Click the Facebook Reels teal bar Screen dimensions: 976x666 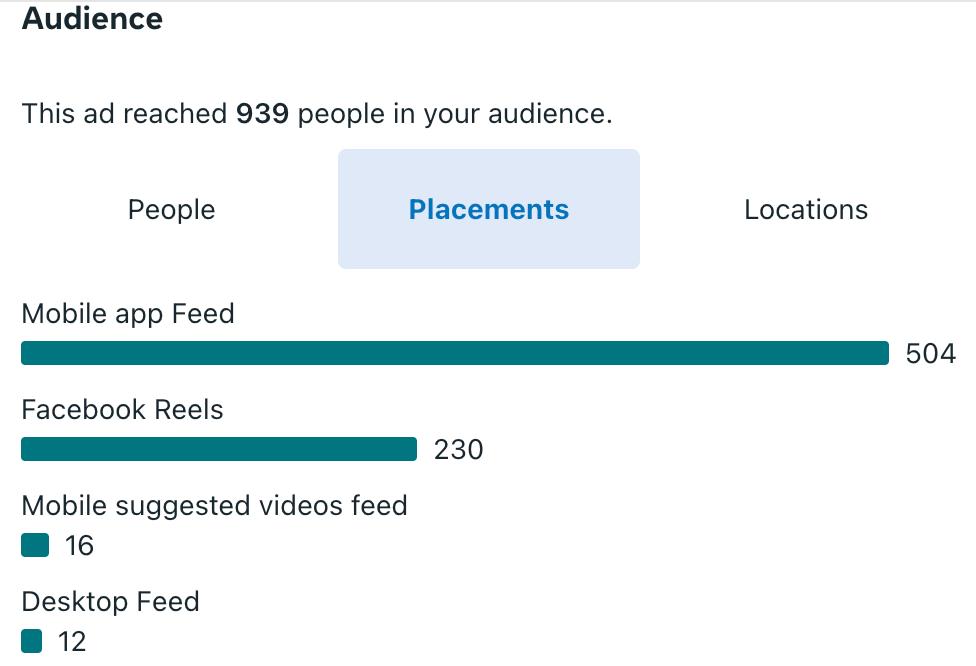coord(218,449)
